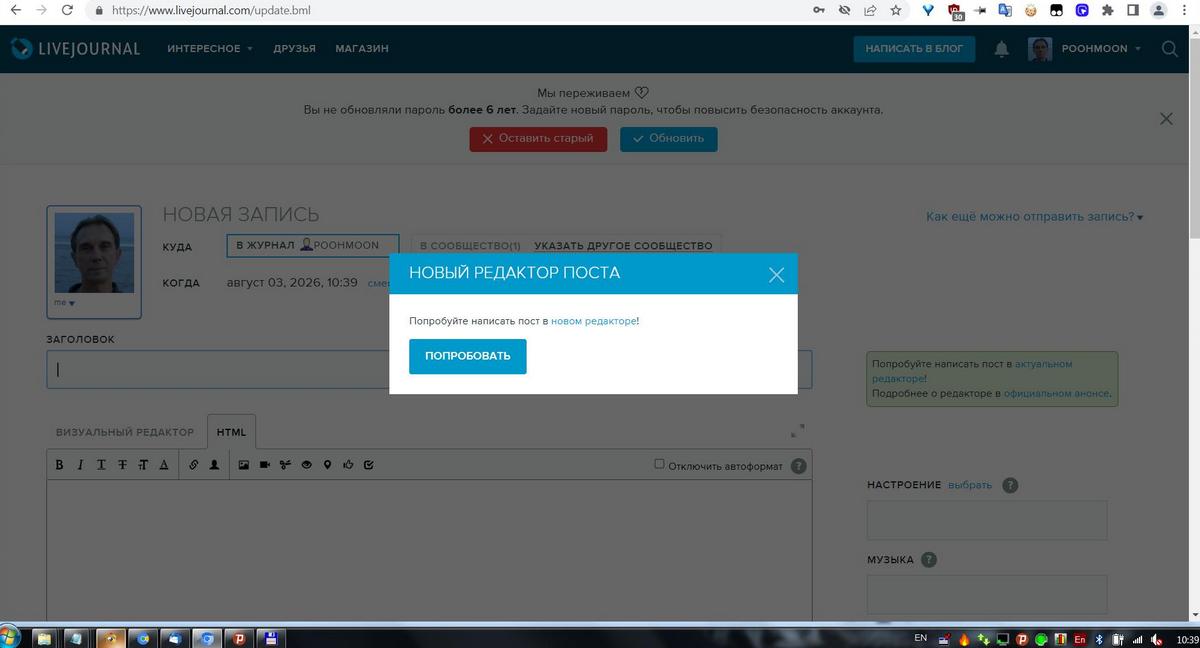Insert a link via the chain icon
Viewport: 1200px width, 648px height.
194,465
